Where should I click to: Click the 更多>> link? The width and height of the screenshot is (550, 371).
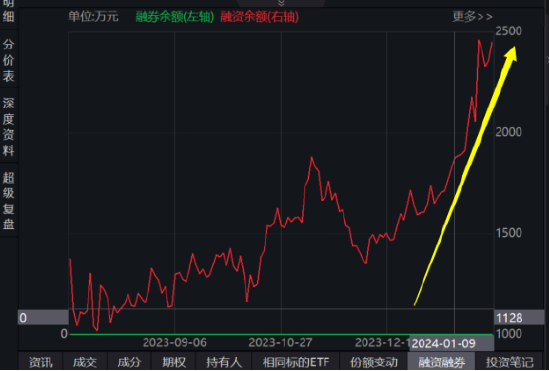472,16
